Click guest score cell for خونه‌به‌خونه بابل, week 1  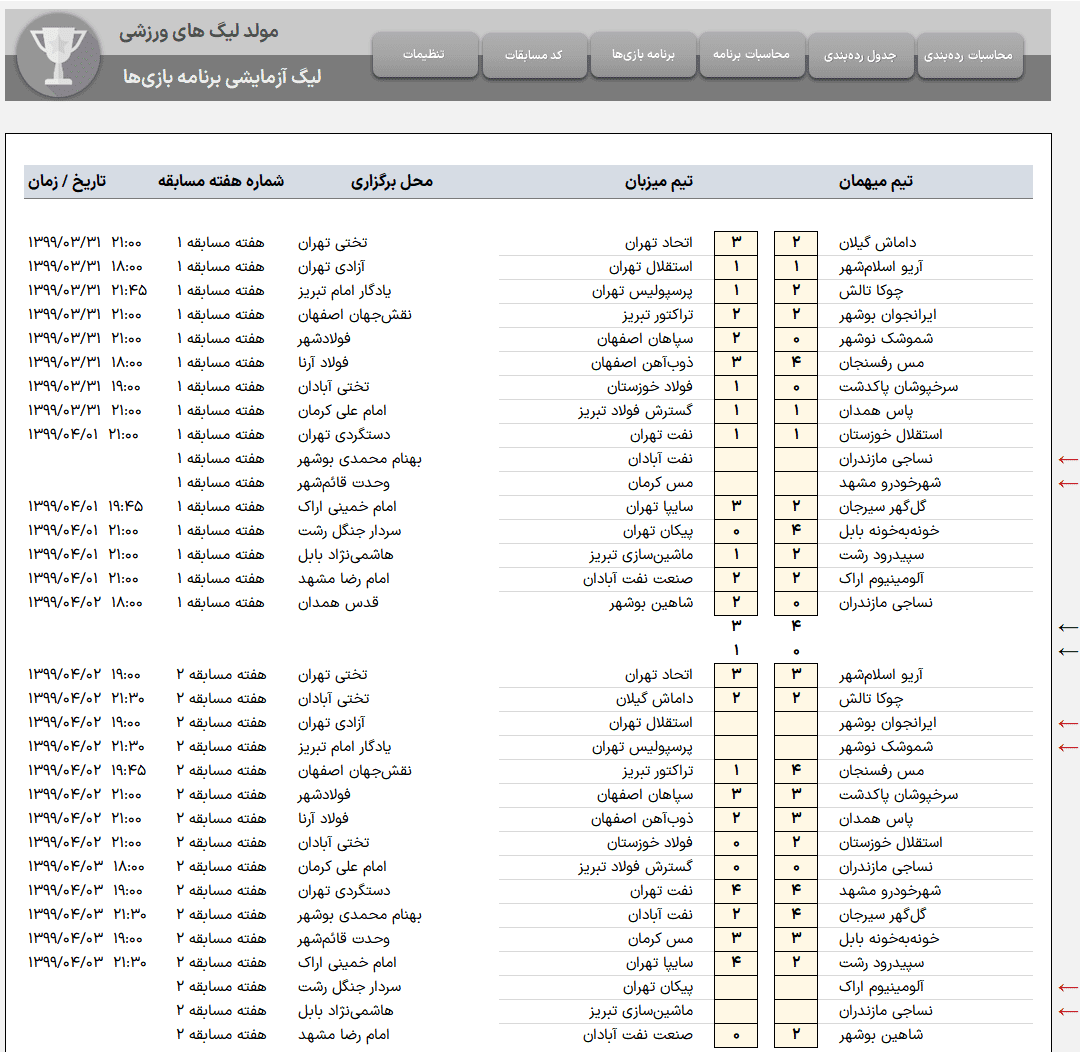[x=796, y=530]
